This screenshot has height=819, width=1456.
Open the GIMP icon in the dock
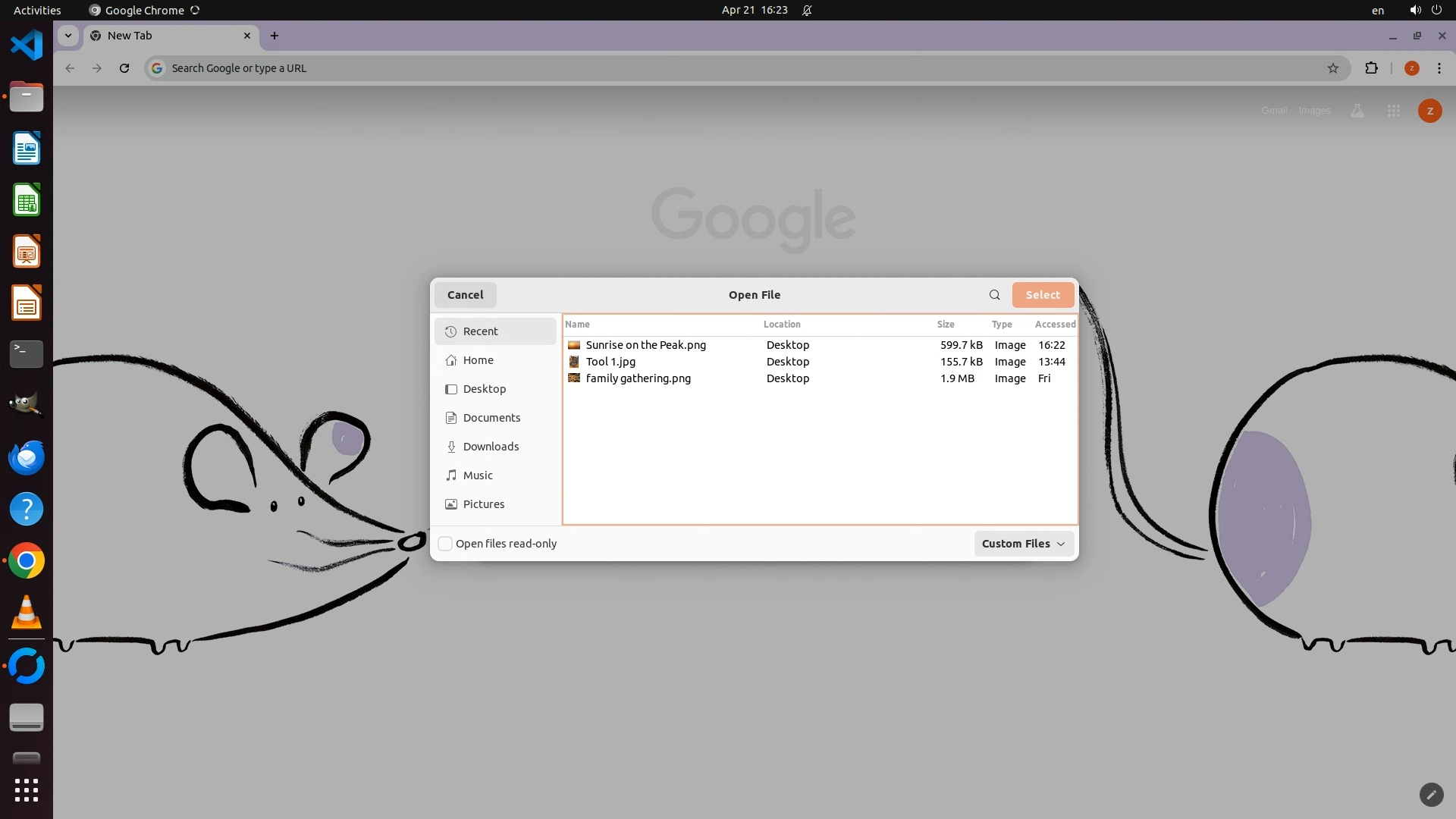pos(27,406)
